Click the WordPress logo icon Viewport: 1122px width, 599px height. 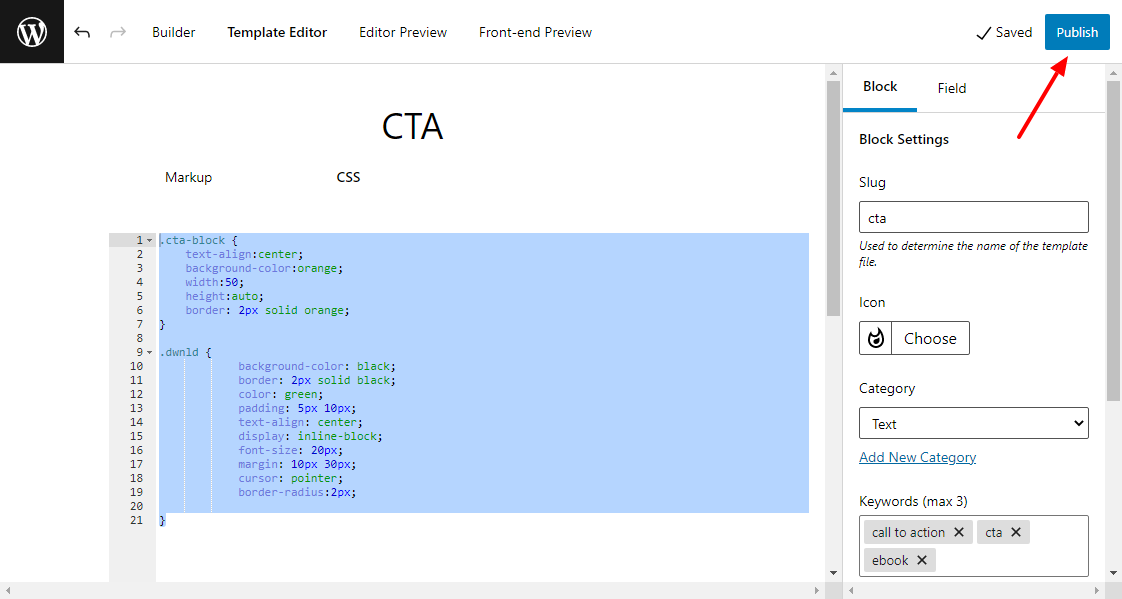pyautogui.click(x=32, y=32)
